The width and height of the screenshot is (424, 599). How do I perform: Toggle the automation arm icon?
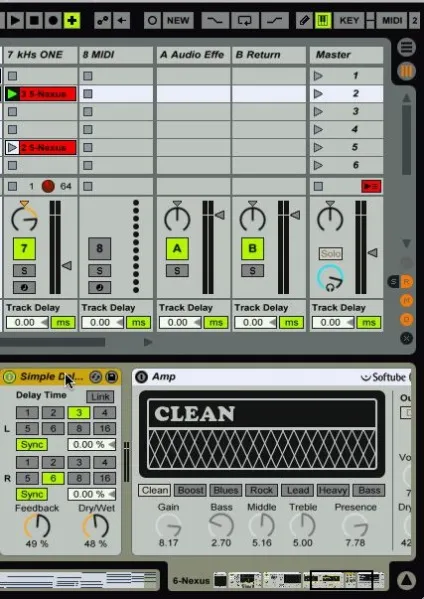coord(102,20)
